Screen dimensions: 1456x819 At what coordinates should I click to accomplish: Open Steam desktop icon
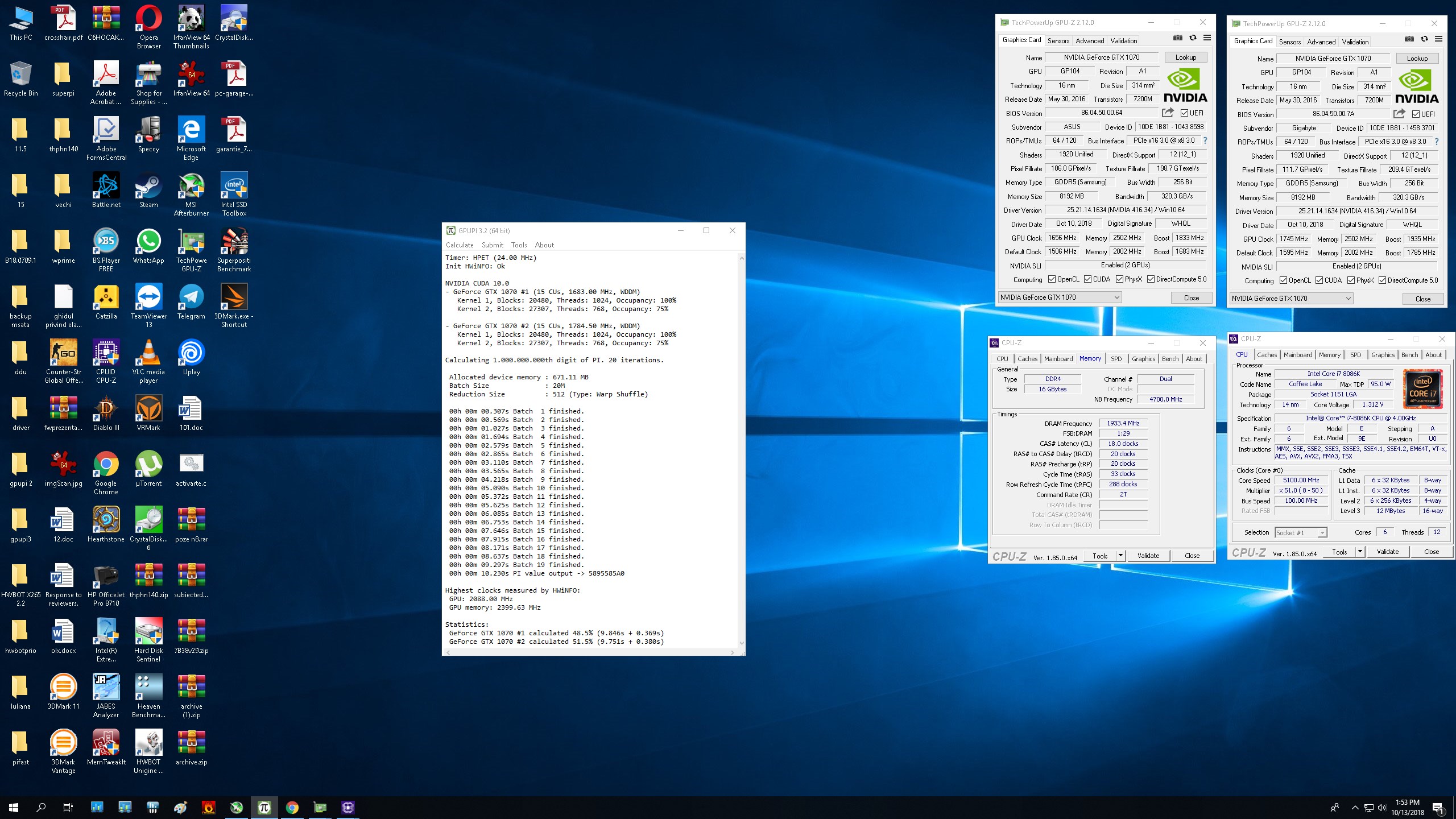pos(148,191)
